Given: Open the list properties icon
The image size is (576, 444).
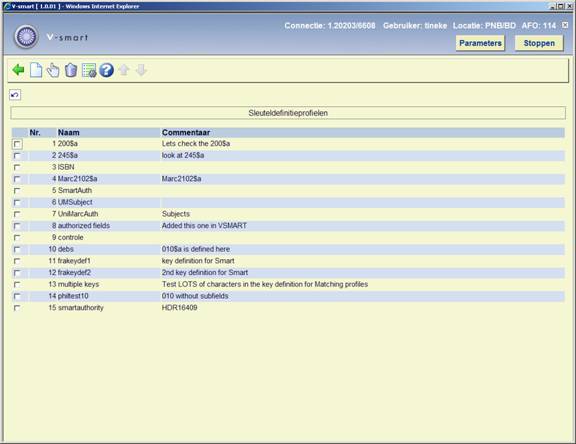Looking at the screenshot, I should 89,70.
